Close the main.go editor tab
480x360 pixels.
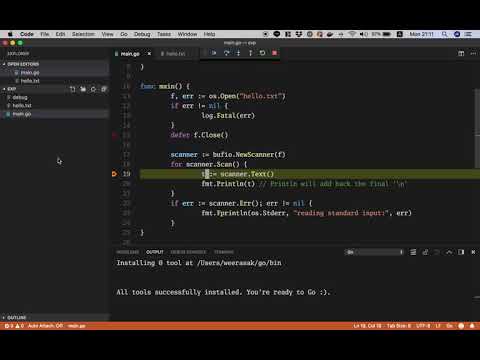(149, 54)
